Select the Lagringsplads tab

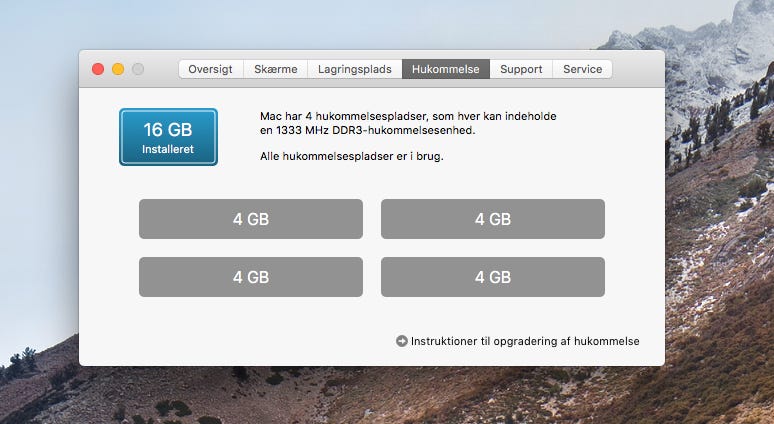tap(355, 69)
